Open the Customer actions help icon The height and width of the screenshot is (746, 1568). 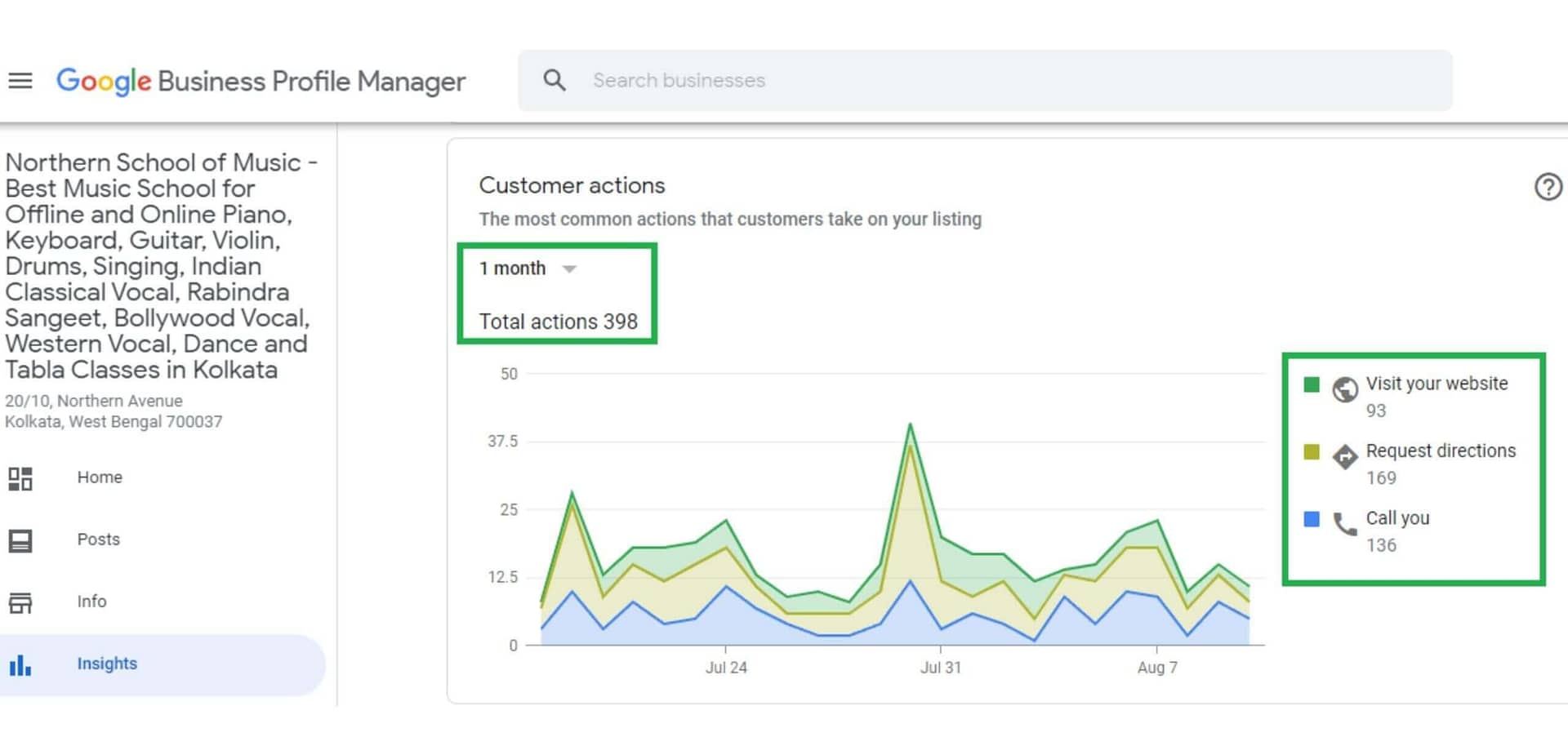tap(1548, 187)
